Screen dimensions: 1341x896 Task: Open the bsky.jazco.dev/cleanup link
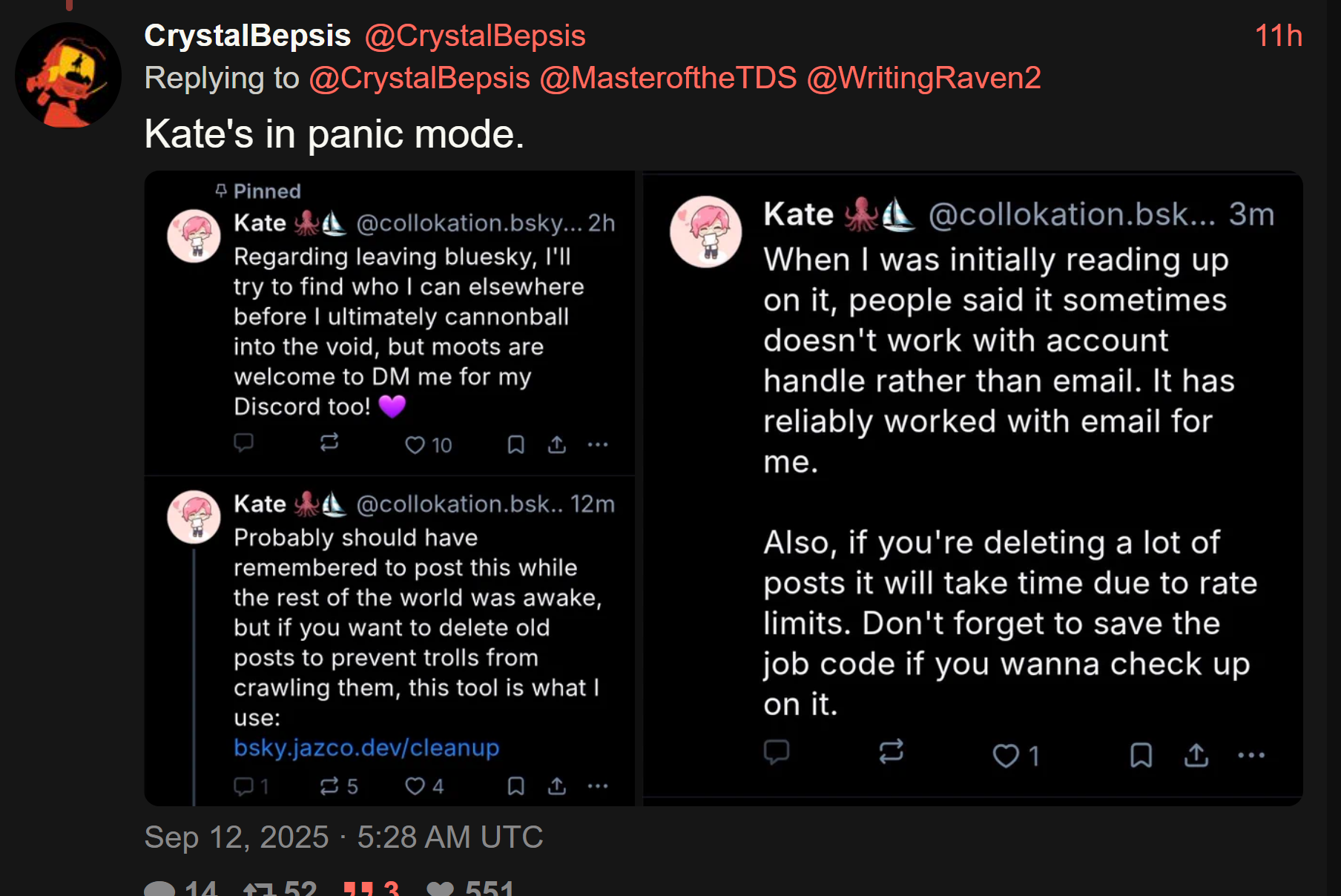[366, 748]
